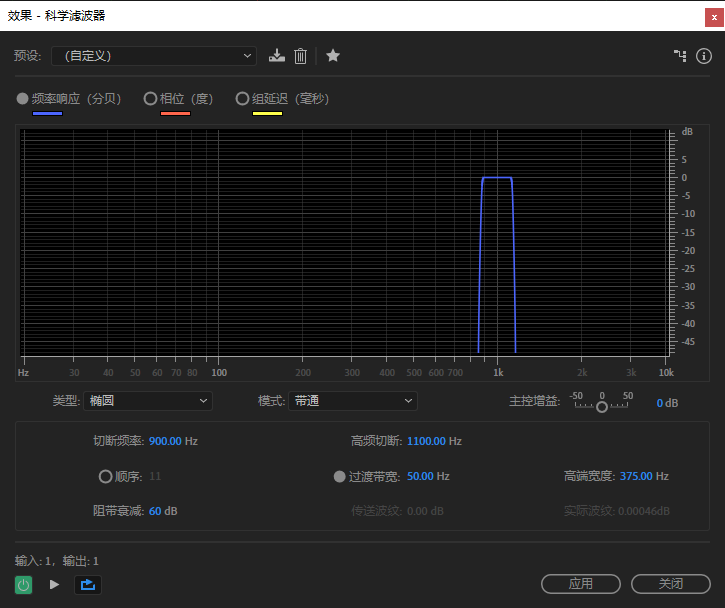Screen dimensions: 725x608
Task: Select the 过渡带宽 radio button
Action: pos(340,477)
